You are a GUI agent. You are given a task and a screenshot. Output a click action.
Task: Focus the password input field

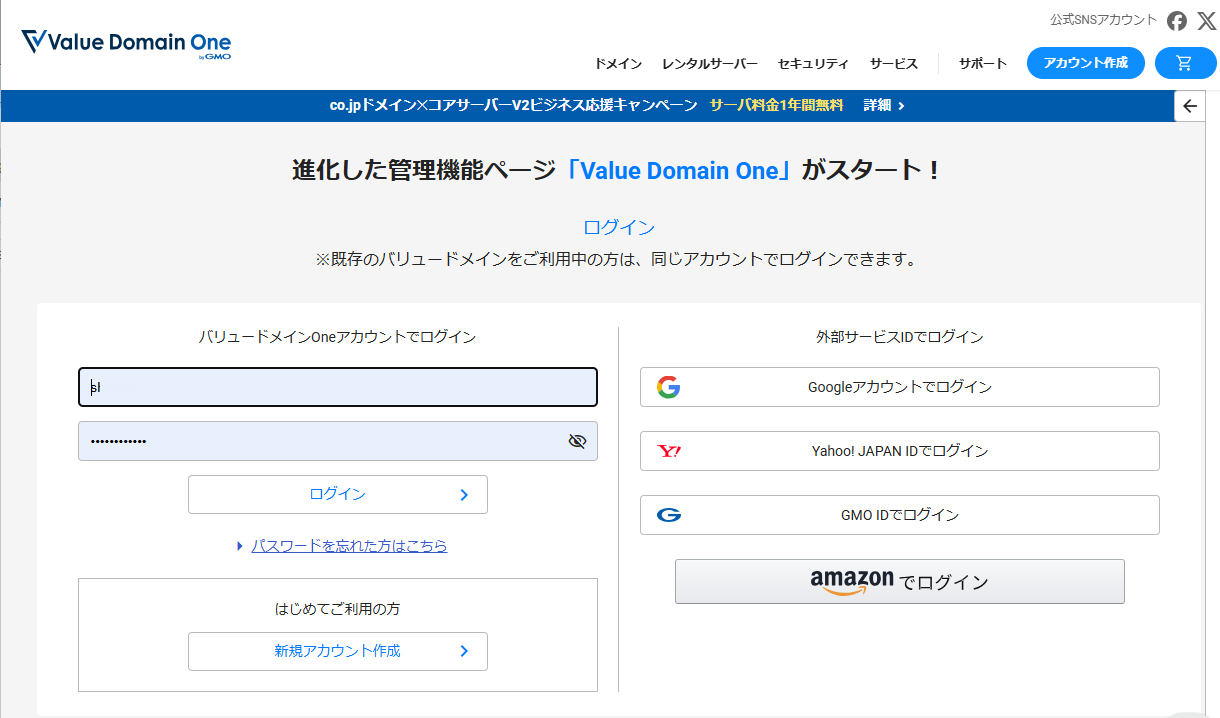coord(338,441)
